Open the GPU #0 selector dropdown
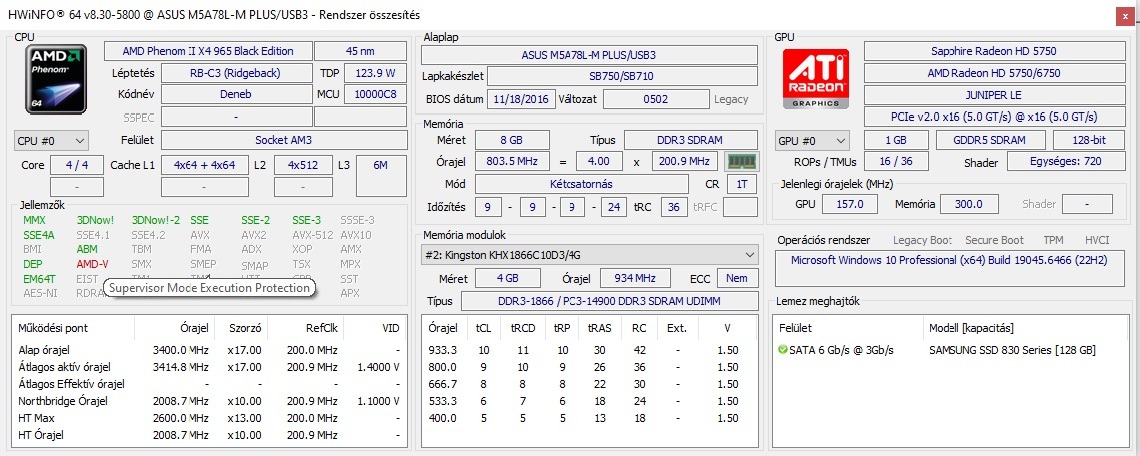 coord(813,141)
